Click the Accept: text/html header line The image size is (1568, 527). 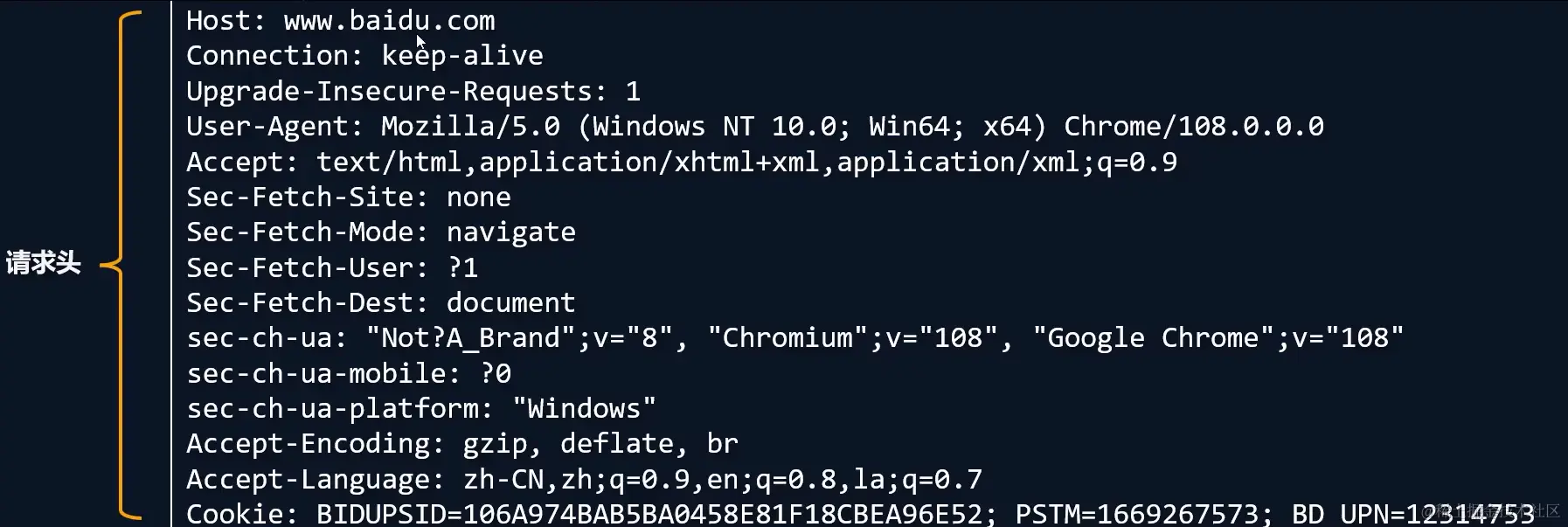(681, 162)
